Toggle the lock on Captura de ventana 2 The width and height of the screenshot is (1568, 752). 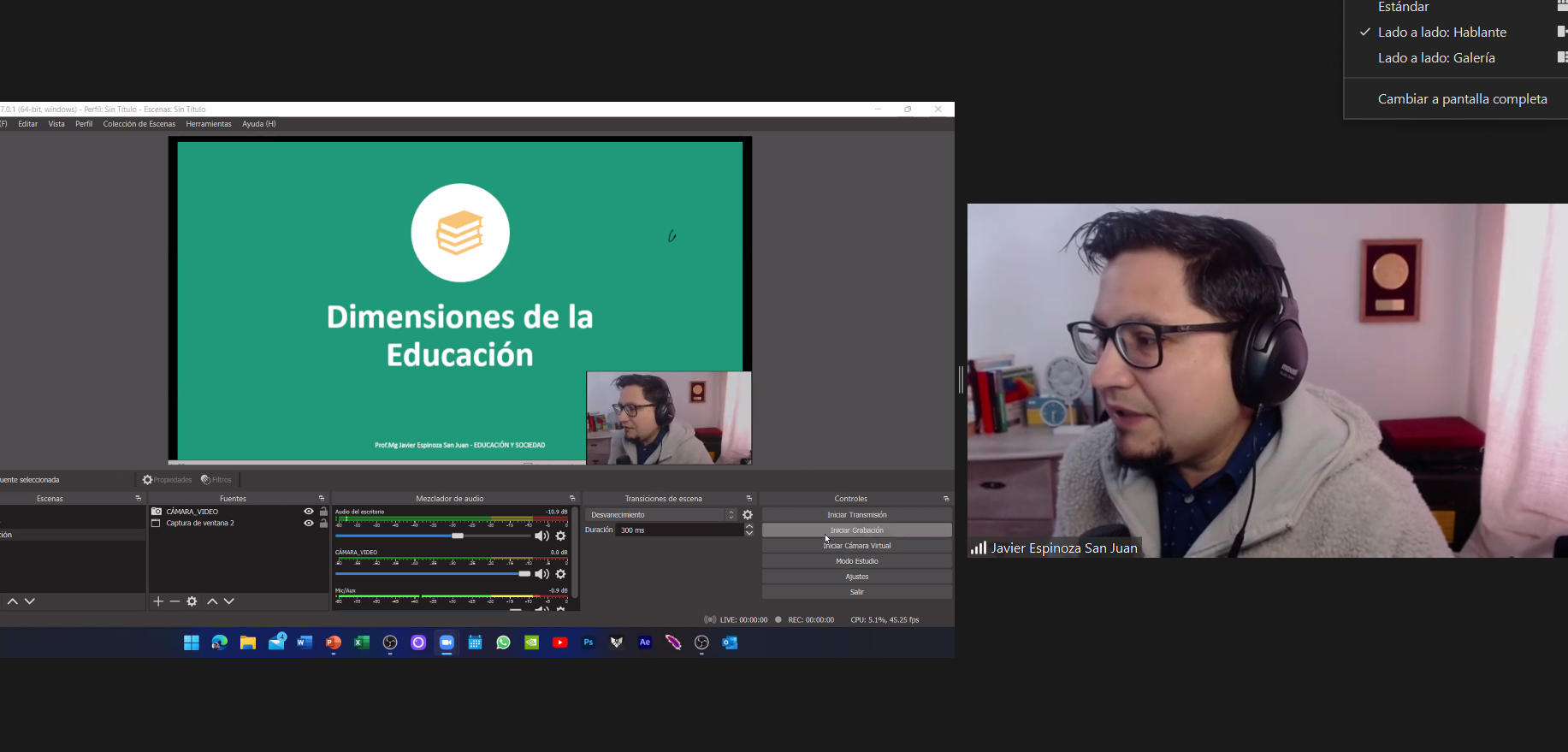[x=323, y=523]
